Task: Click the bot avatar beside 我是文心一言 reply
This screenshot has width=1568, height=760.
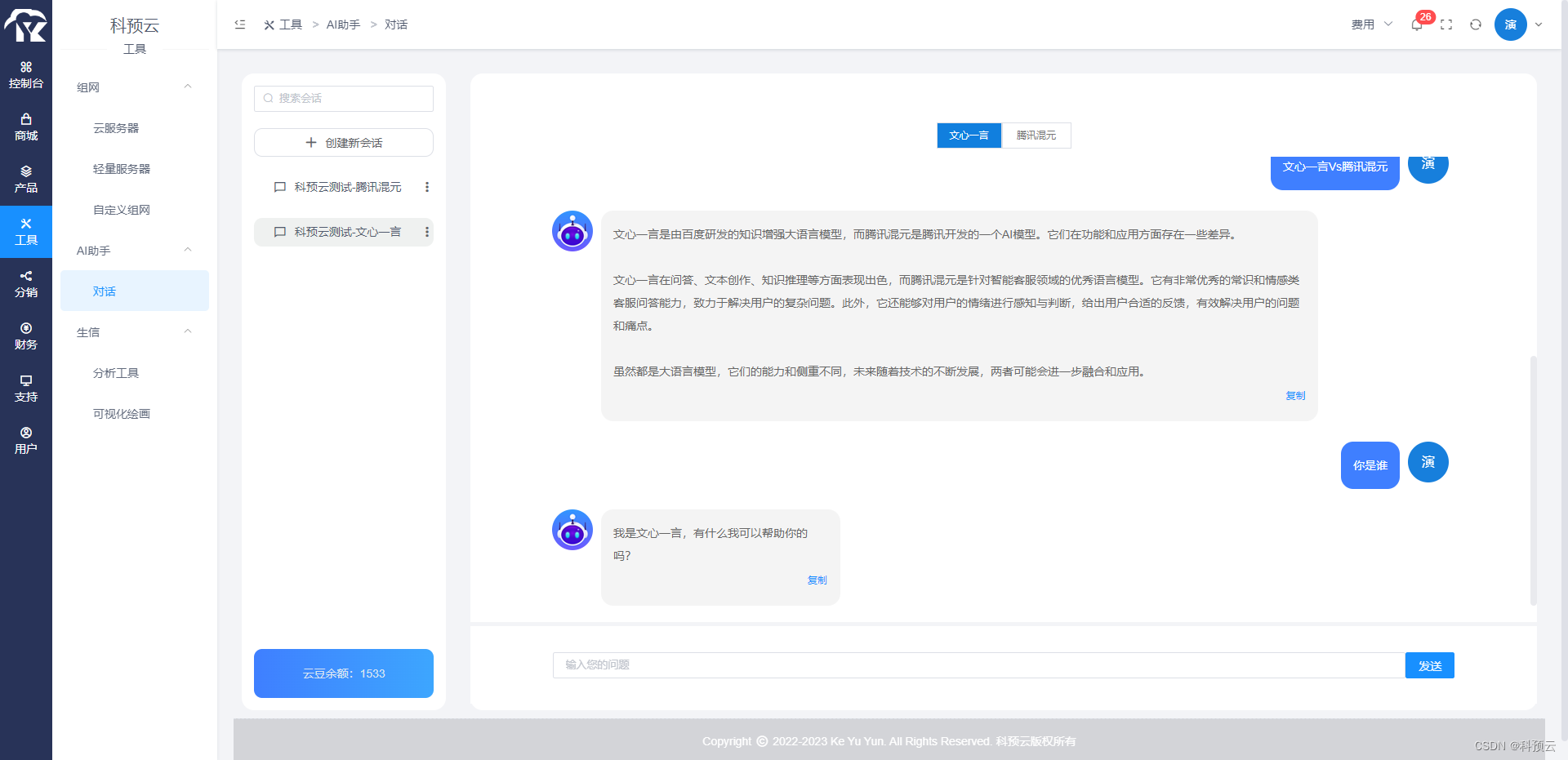Action: [572, 530]
